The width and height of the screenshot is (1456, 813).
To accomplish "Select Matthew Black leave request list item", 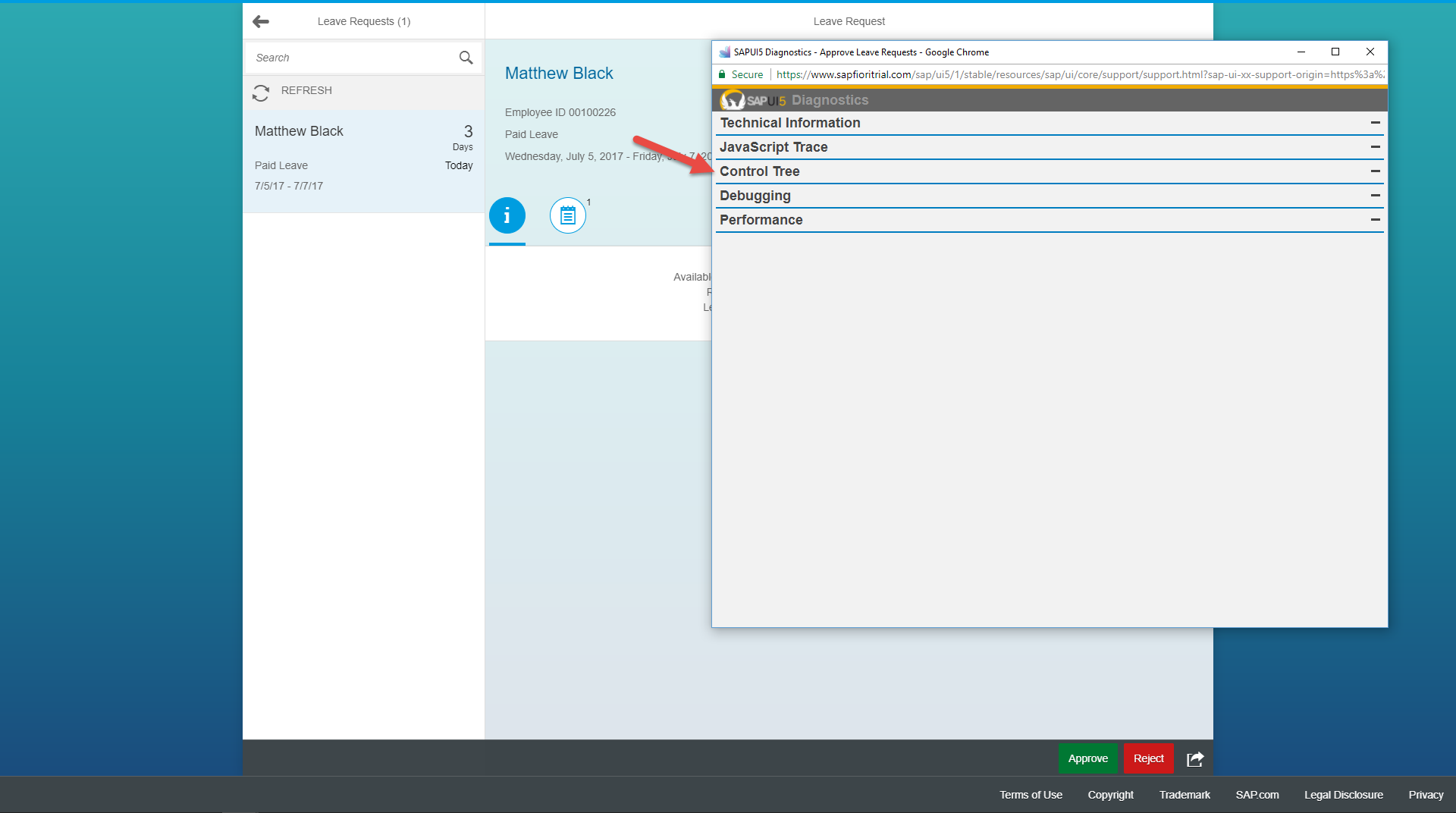I will (x=364, y=162).
